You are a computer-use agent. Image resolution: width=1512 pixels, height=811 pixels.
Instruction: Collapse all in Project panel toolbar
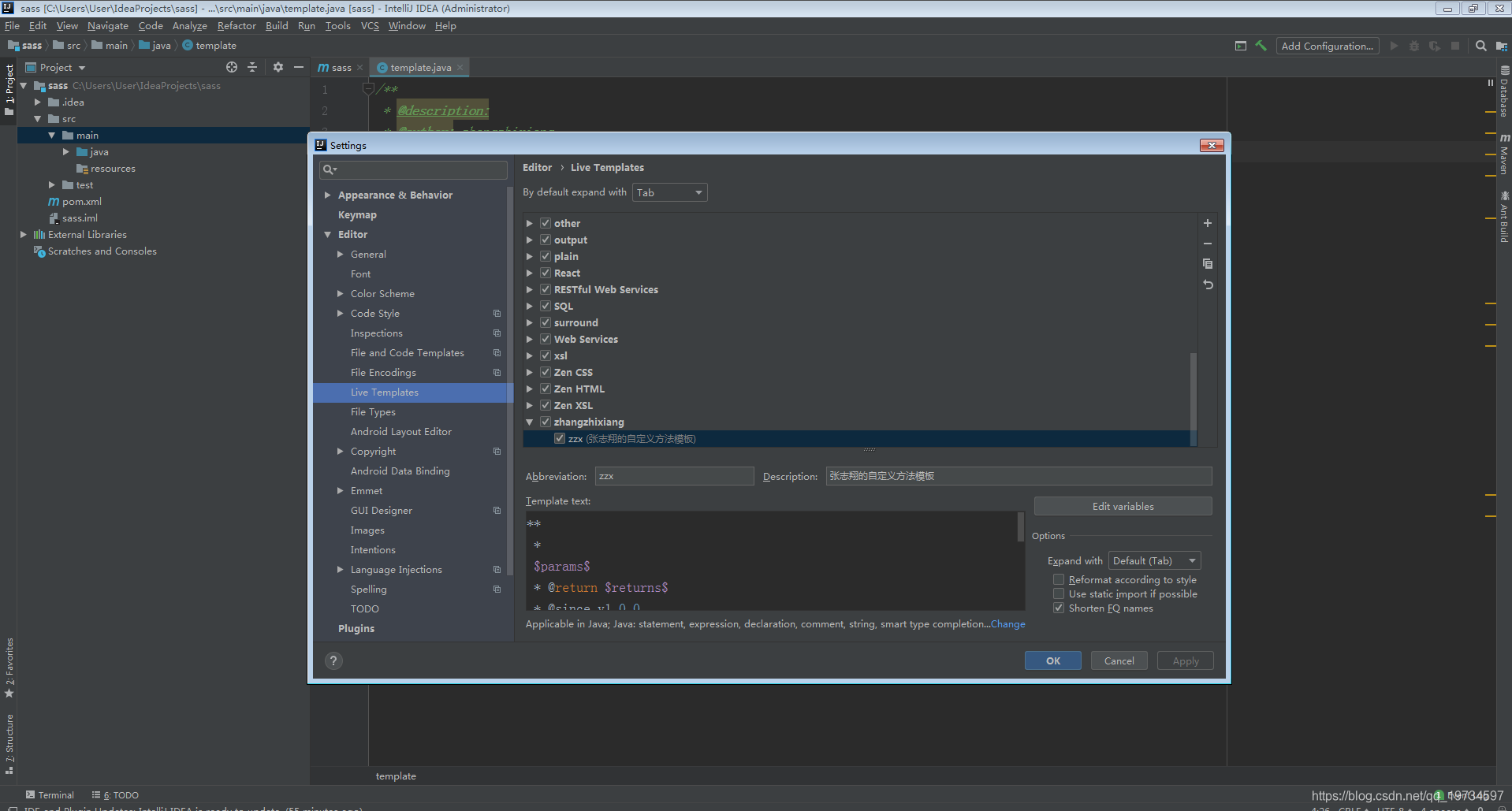[252, 68]
